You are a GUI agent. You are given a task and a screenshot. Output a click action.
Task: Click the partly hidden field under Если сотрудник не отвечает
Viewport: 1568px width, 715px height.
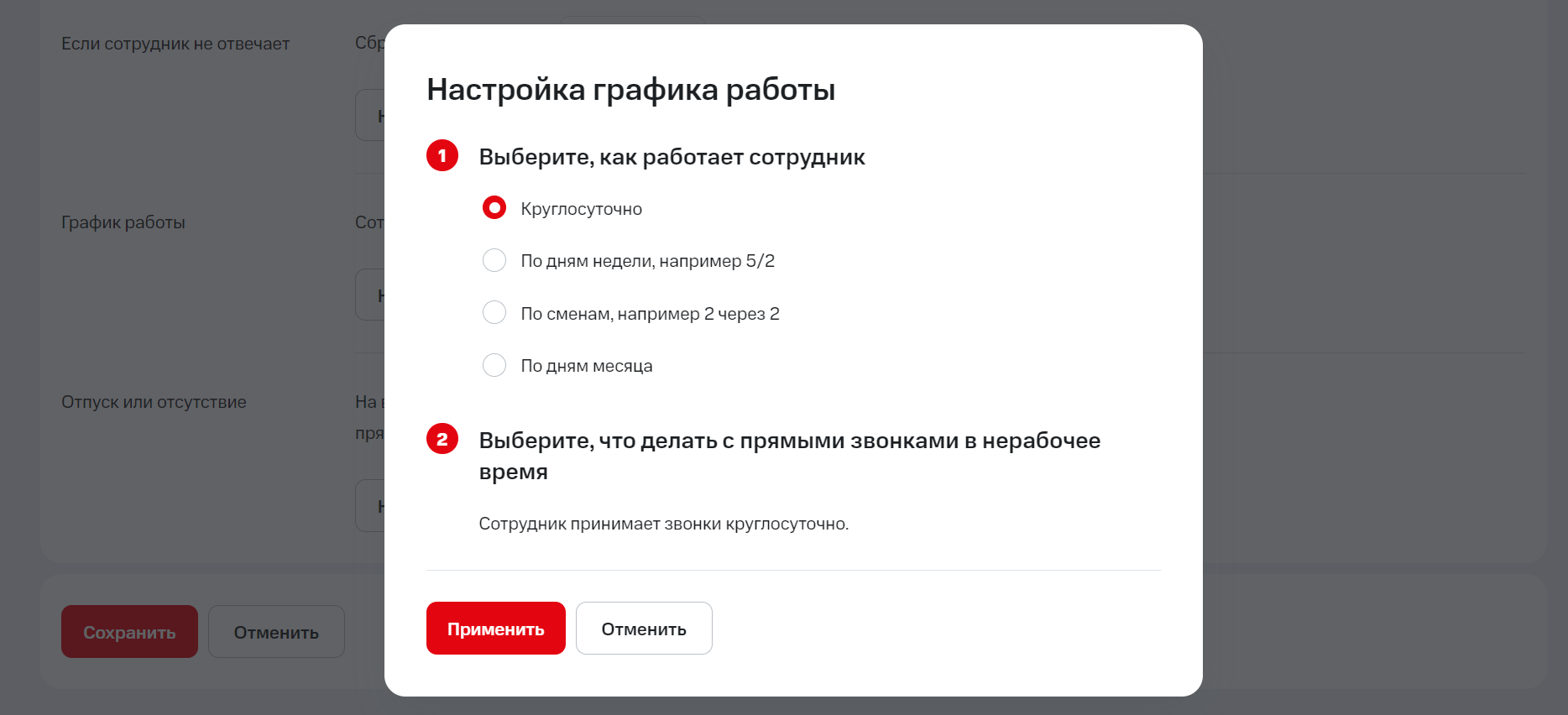pyautogui.click(x=370, y=116)
